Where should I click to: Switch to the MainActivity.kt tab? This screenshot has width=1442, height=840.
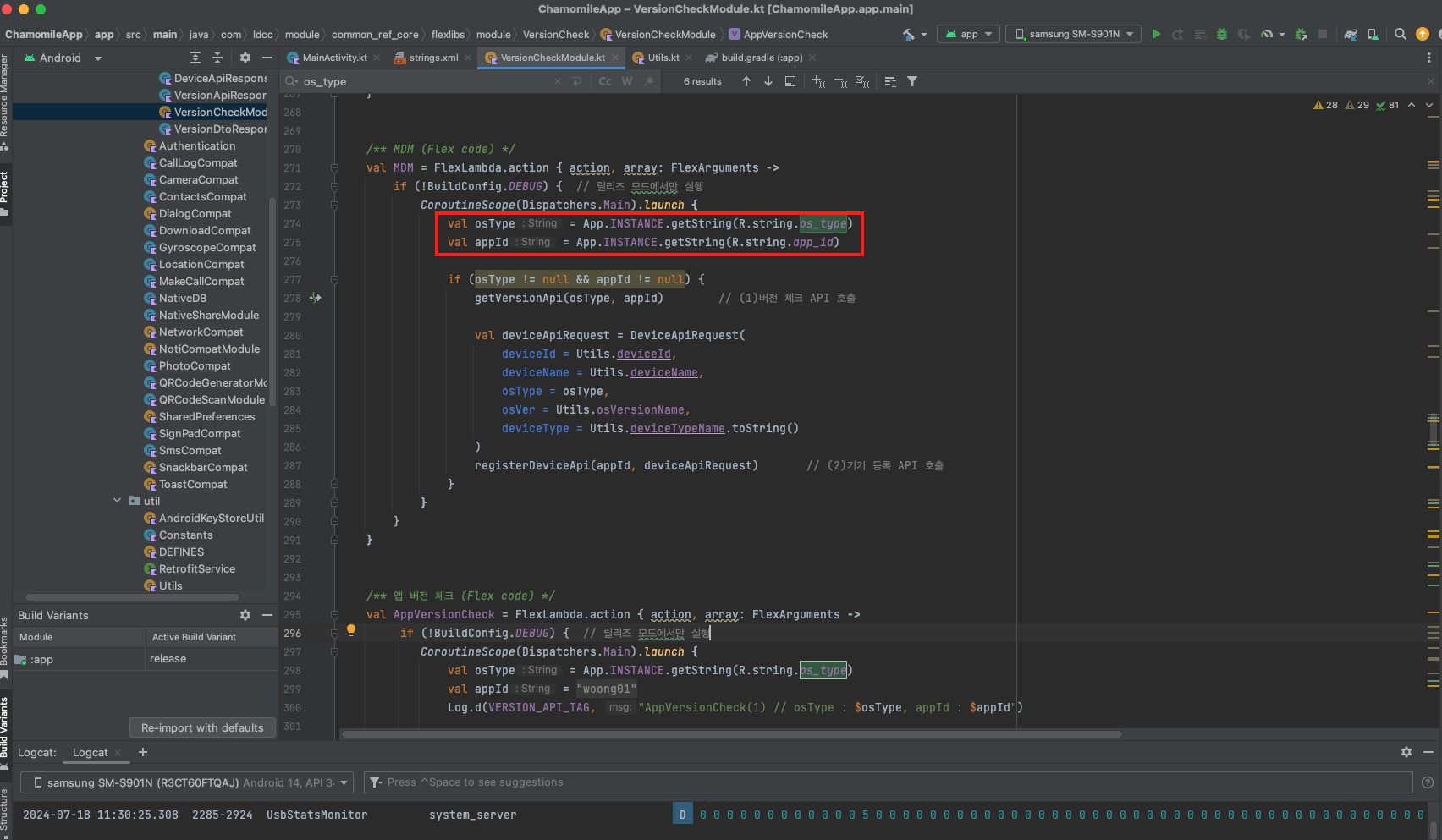[x=333, y=58]
